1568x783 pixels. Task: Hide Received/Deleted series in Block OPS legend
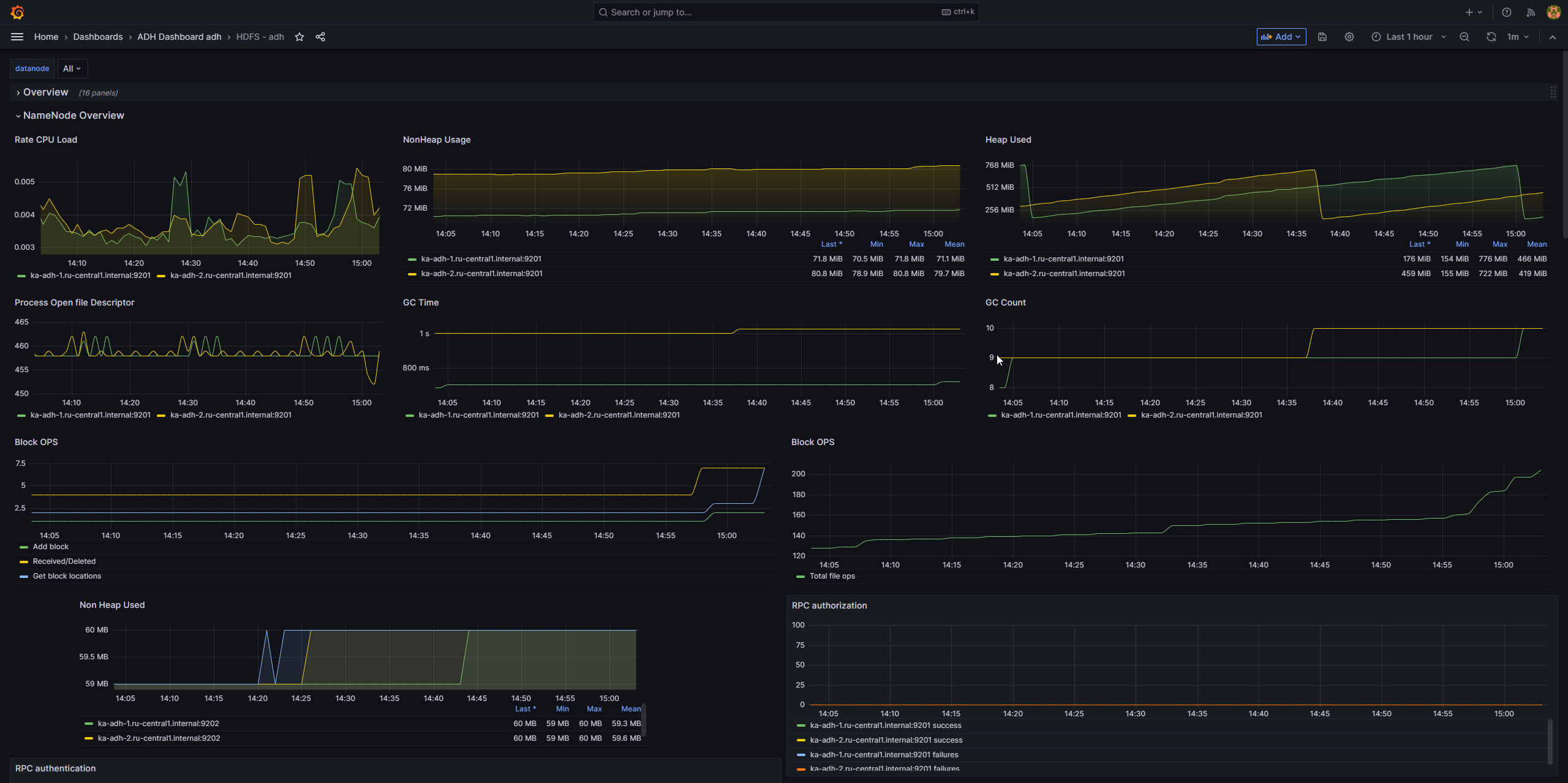(x=64, y=561)
